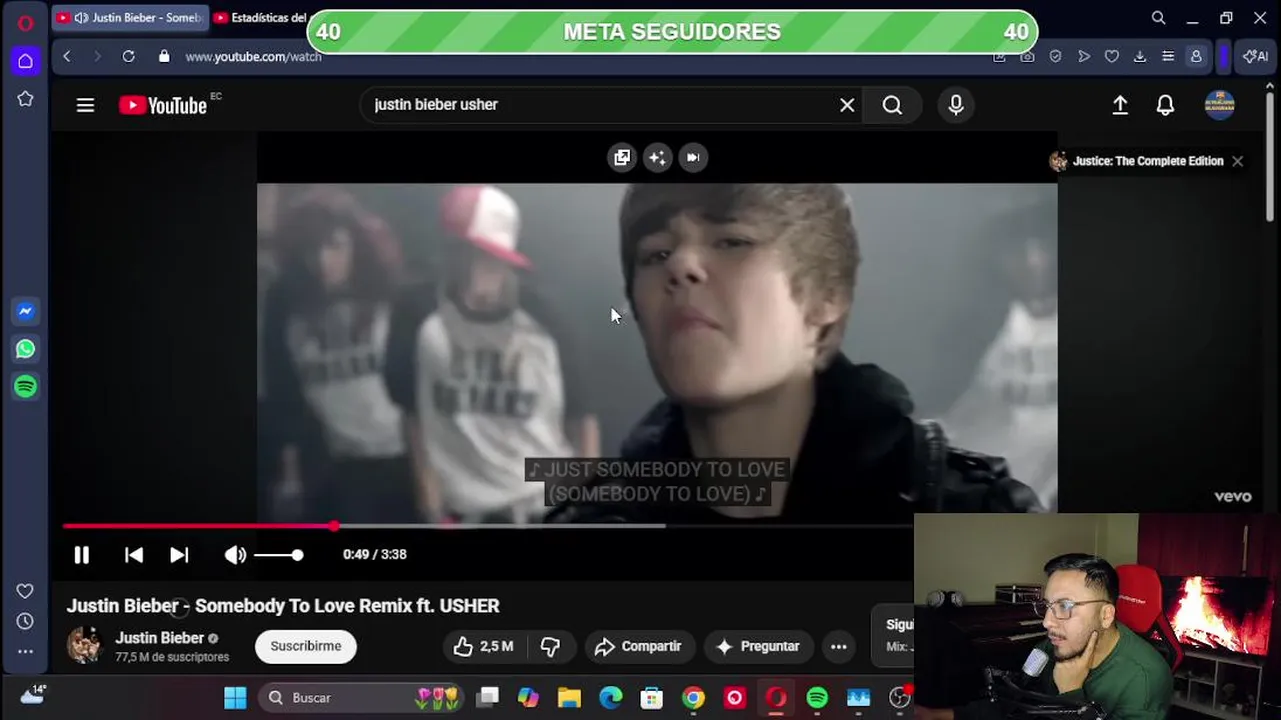This screenshot has height=720, width=1281.
Task: Open Microsoft Edge from the taskbar
Action: [610, 698]
